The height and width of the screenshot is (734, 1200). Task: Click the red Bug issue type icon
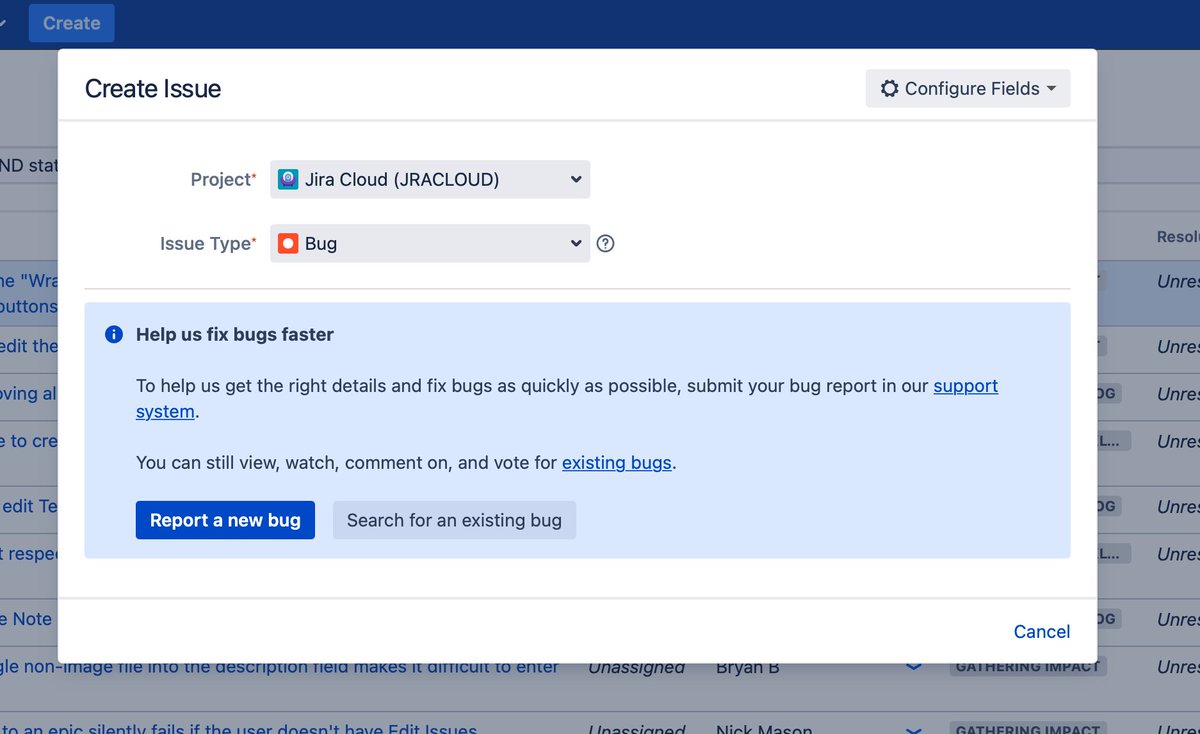288,243
